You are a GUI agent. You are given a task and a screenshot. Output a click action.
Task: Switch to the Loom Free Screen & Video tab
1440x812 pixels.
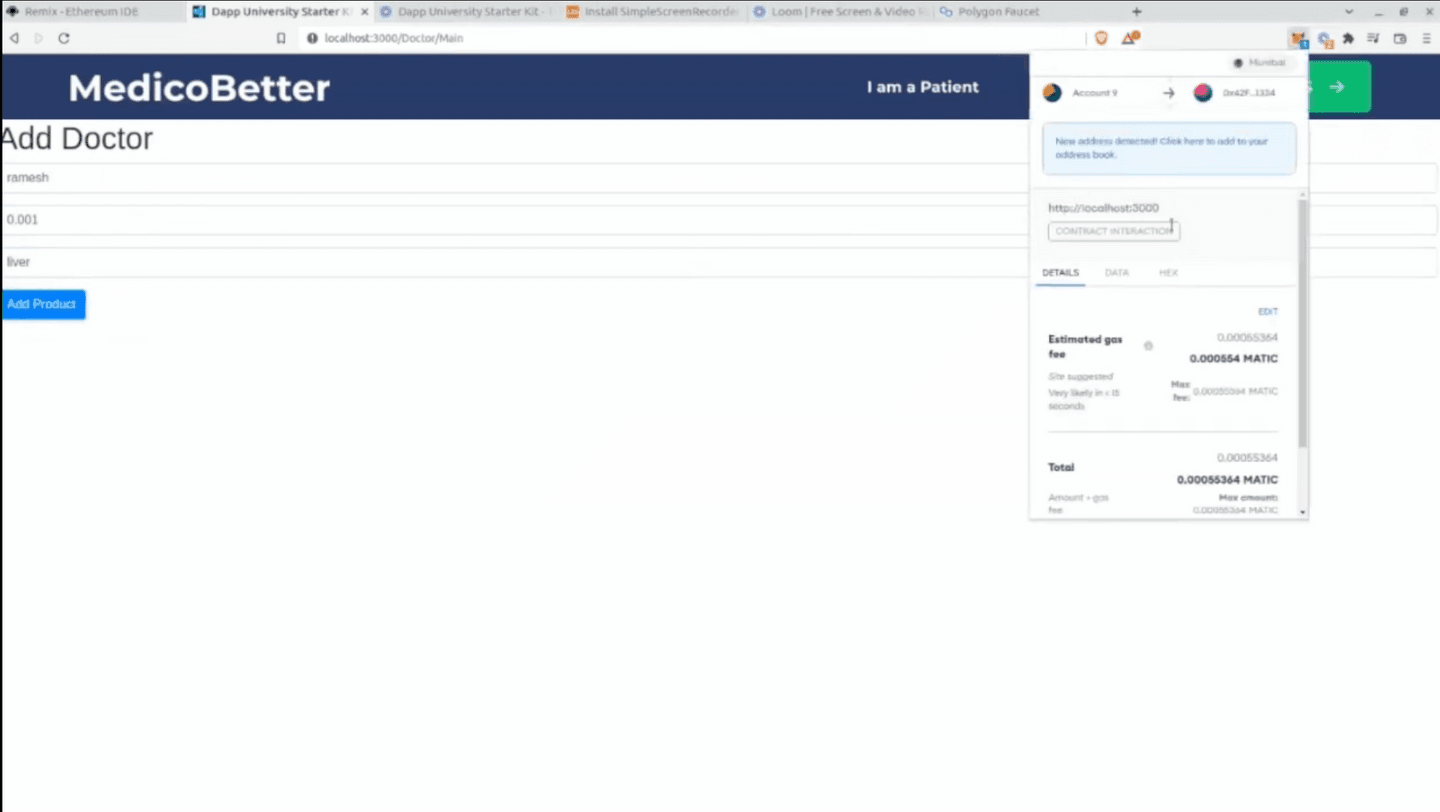coord(840,12)
